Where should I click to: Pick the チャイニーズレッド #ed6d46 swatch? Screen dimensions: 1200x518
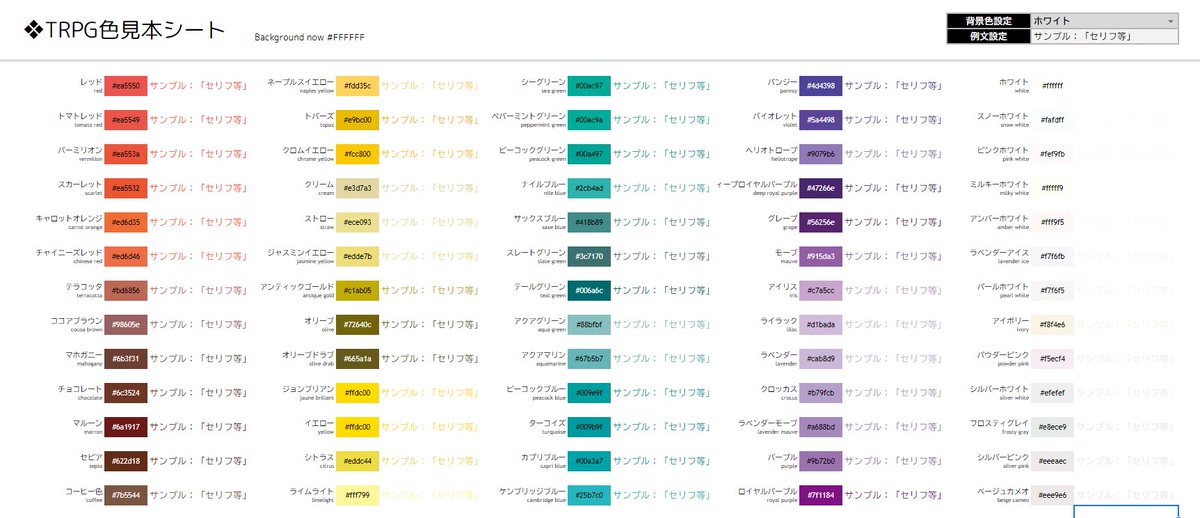pyautogui.click(x=126, y=256)
